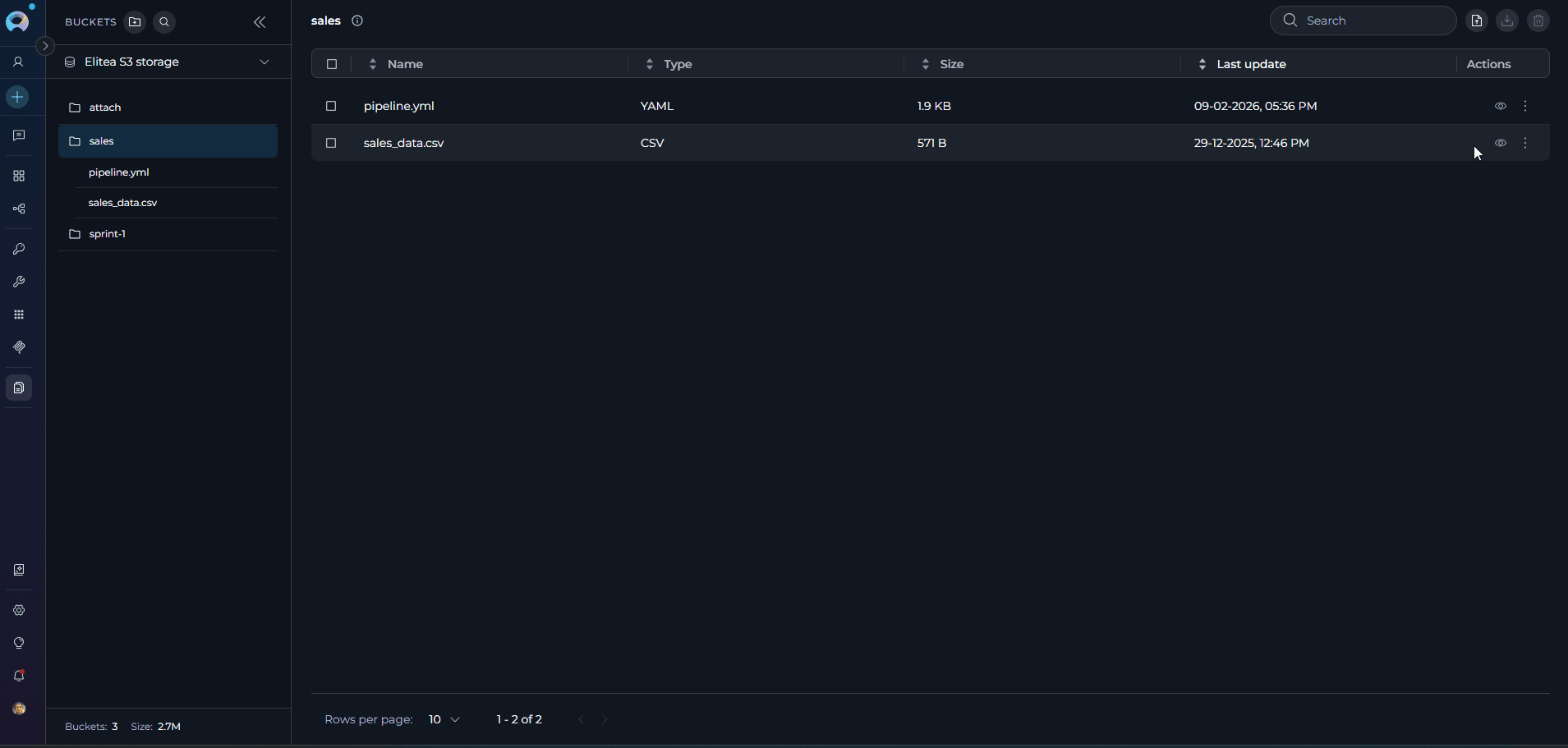The image size is (1568, 748).
Task: Open the lightbulb icon in sidebar
Action: coord(19,643)
